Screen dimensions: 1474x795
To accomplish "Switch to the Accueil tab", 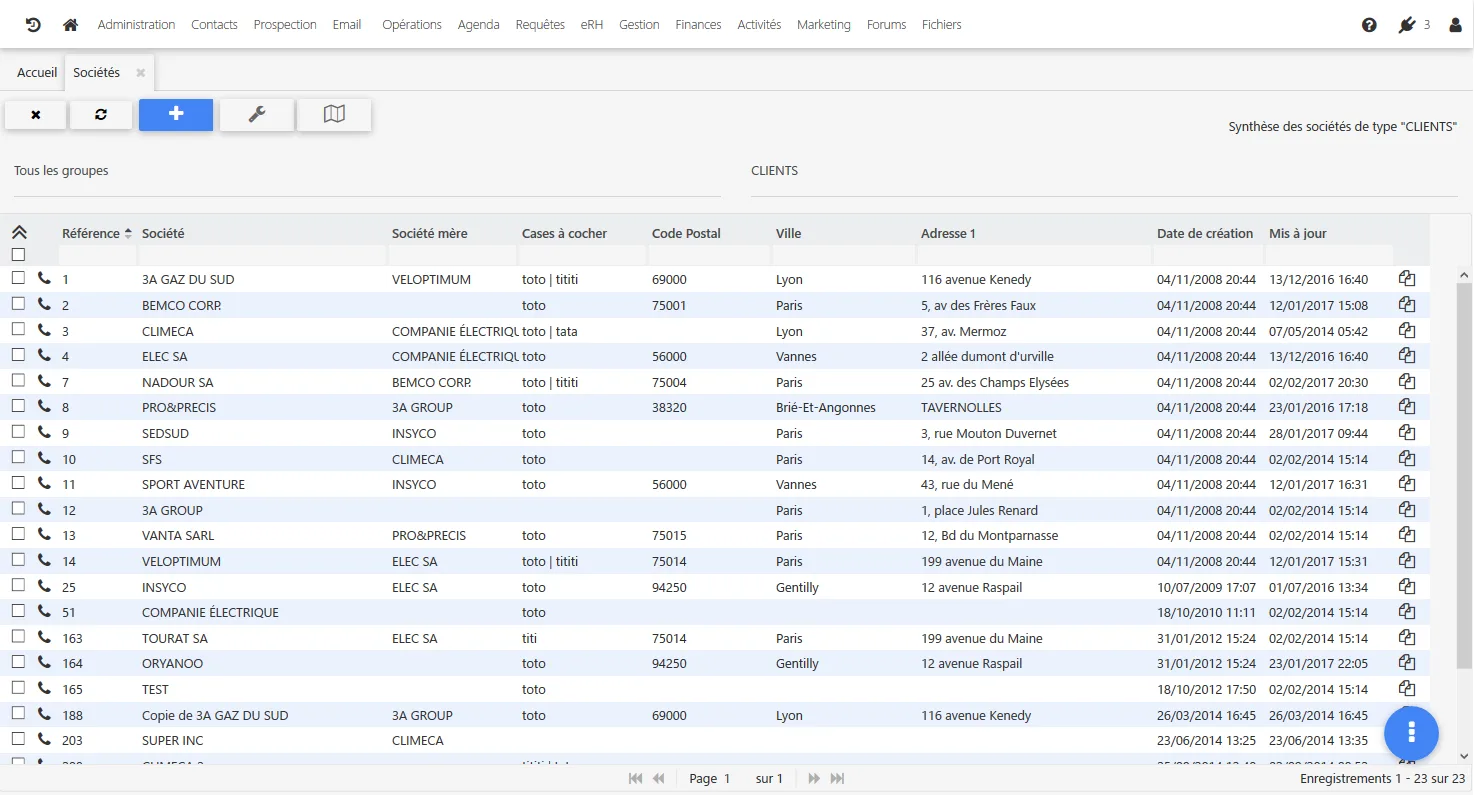I will [x=37, y=73].
